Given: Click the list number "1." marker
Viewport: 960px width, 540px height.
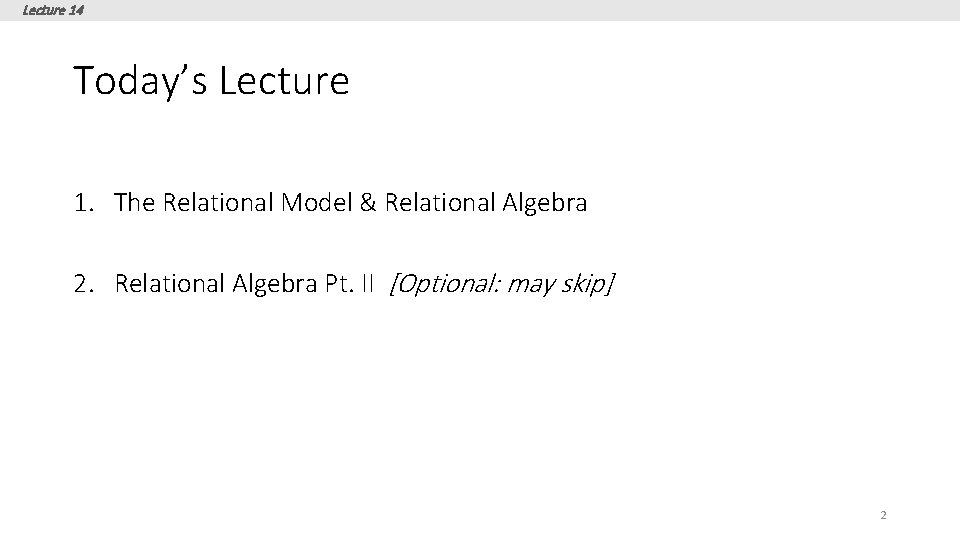Looking at the screenshot, I should point(83,203).
